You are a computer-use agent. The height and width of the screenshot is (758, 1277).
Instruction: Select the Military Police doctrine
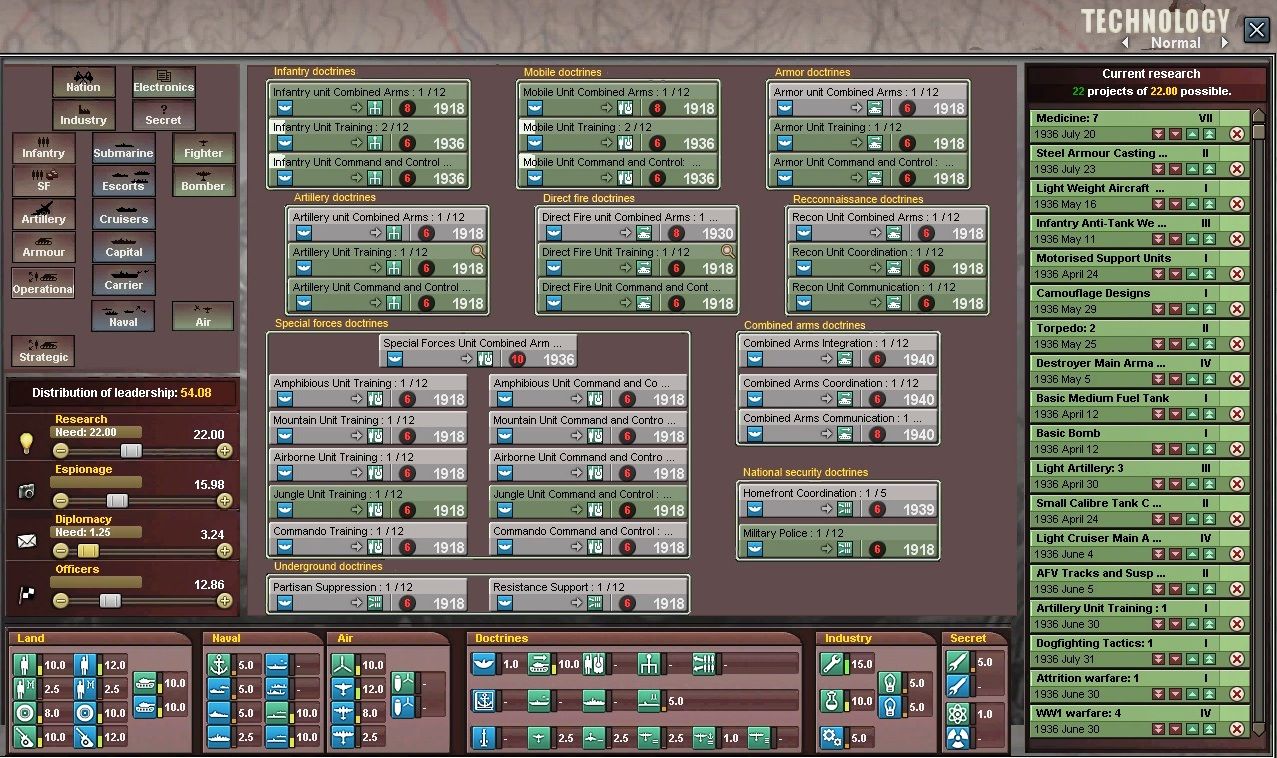pyautogui.click(x=838, y=540)
